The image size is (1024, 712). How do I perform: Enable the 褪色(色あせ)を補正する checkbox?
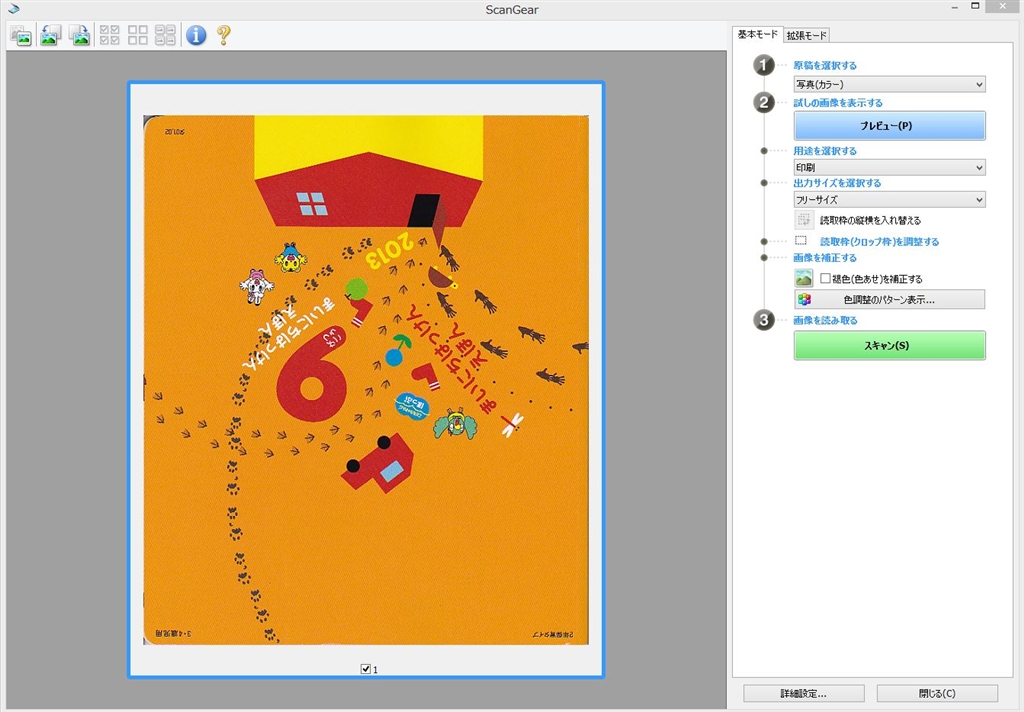[x=825, y=278]
